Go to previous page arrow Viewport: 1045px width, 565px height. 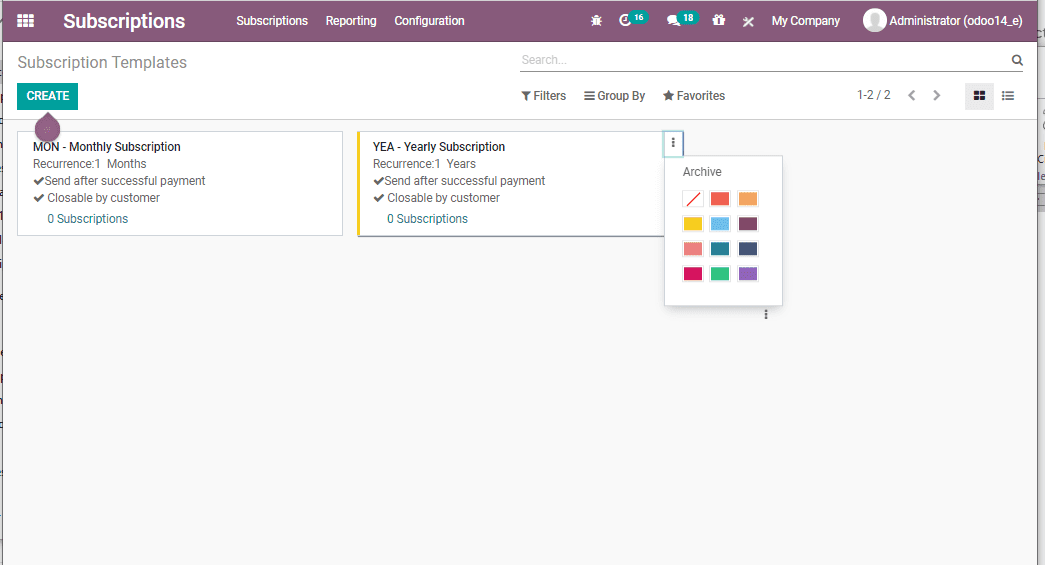(912, 95)
